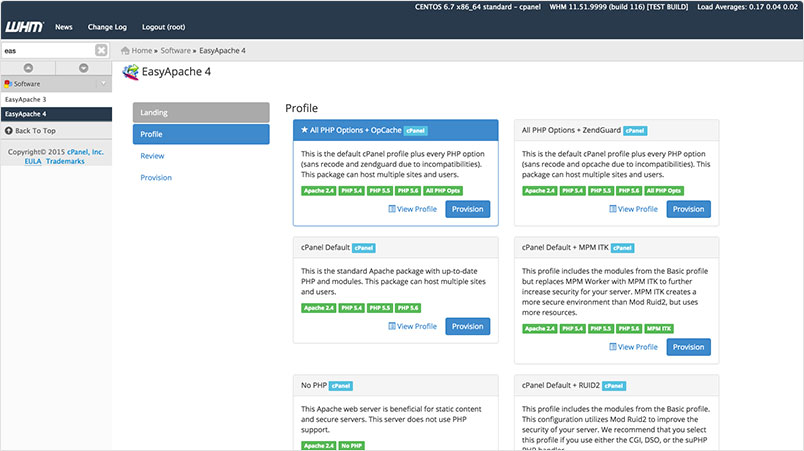Click the cPanel tag on cPanel Default + MPM ITK

click(622, 248)
